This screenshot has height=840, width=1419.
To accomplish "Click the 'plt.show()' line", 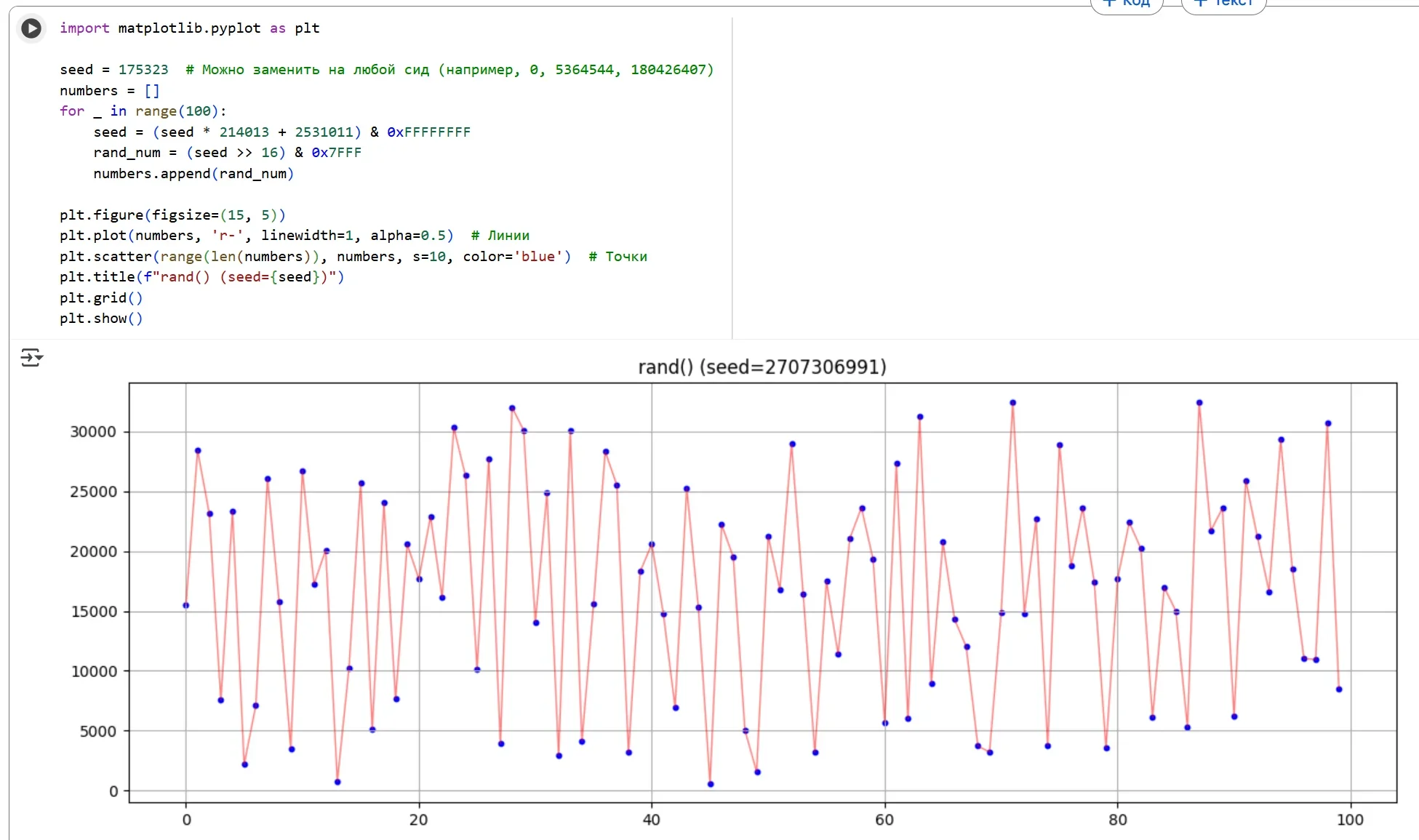I will 101,319.
